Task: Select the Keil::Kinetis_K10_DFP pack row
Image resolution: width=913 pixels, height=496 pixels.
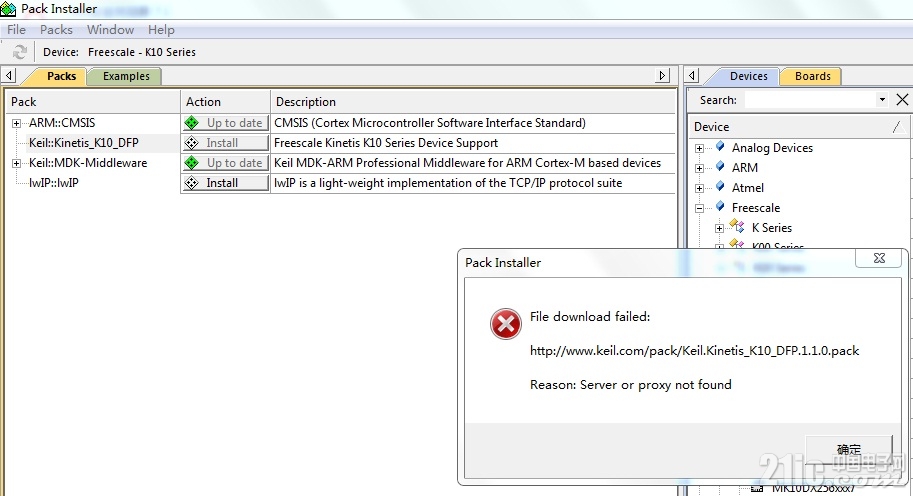Action: point(84,143)
